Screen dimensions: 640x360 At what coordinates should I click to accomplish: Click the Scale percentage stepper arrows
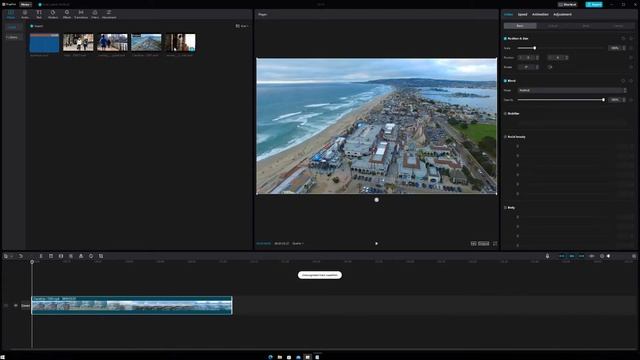[x=624, y=48]
